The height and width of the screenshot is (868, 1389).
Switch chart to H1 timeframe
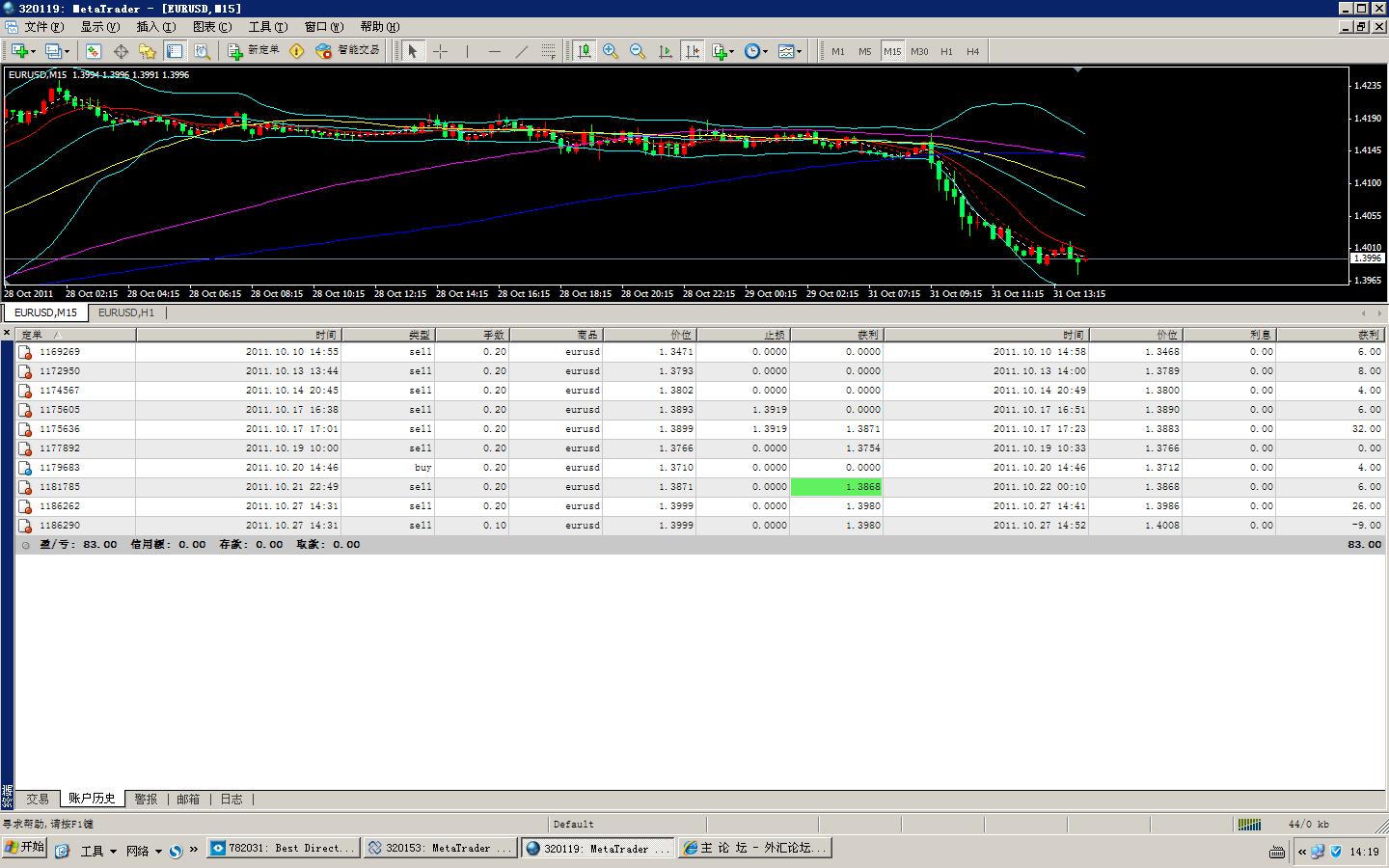[x=946, y=51]
